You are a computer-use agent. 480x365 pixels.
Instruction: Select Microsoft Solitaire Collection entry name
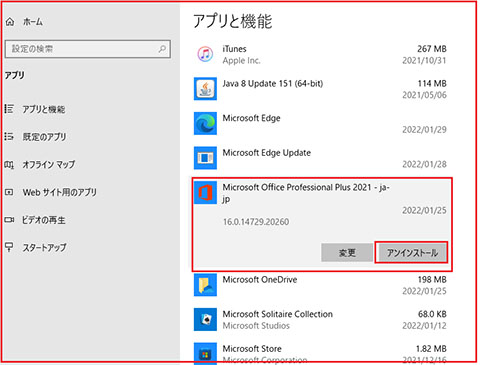278,314
